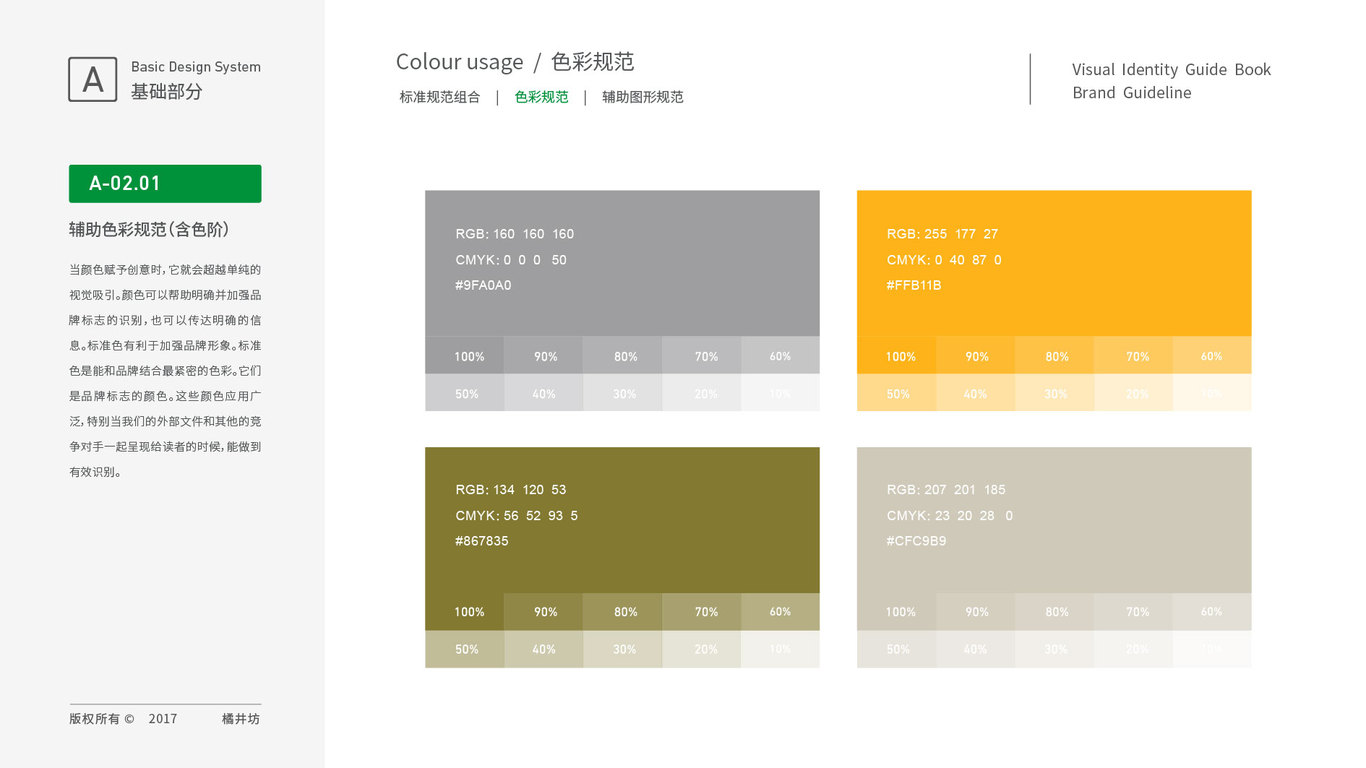Screen dimensions: 1366x768
Task: Pick the beige 100% tint swatch
Action: [x=896, y=612]
